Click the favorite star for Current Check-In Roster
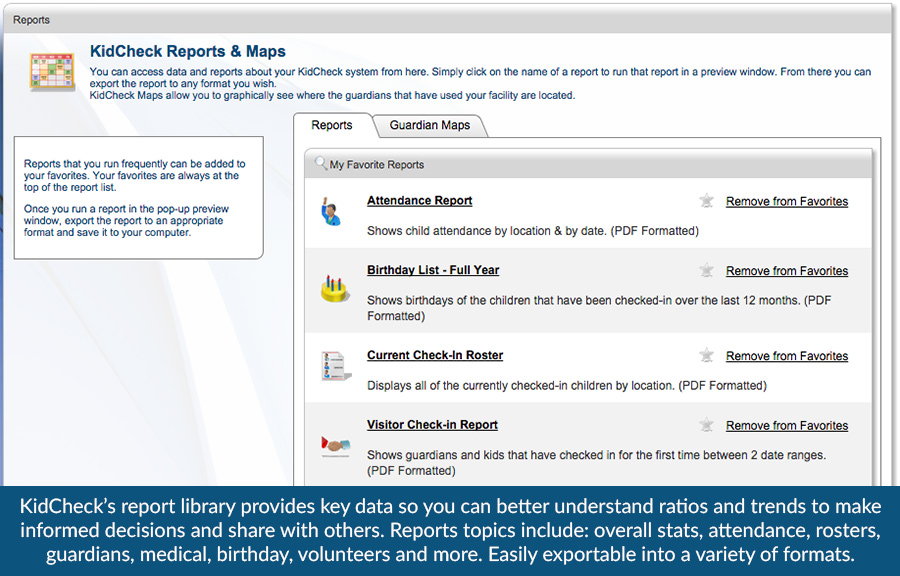 (x=707, y=356)
